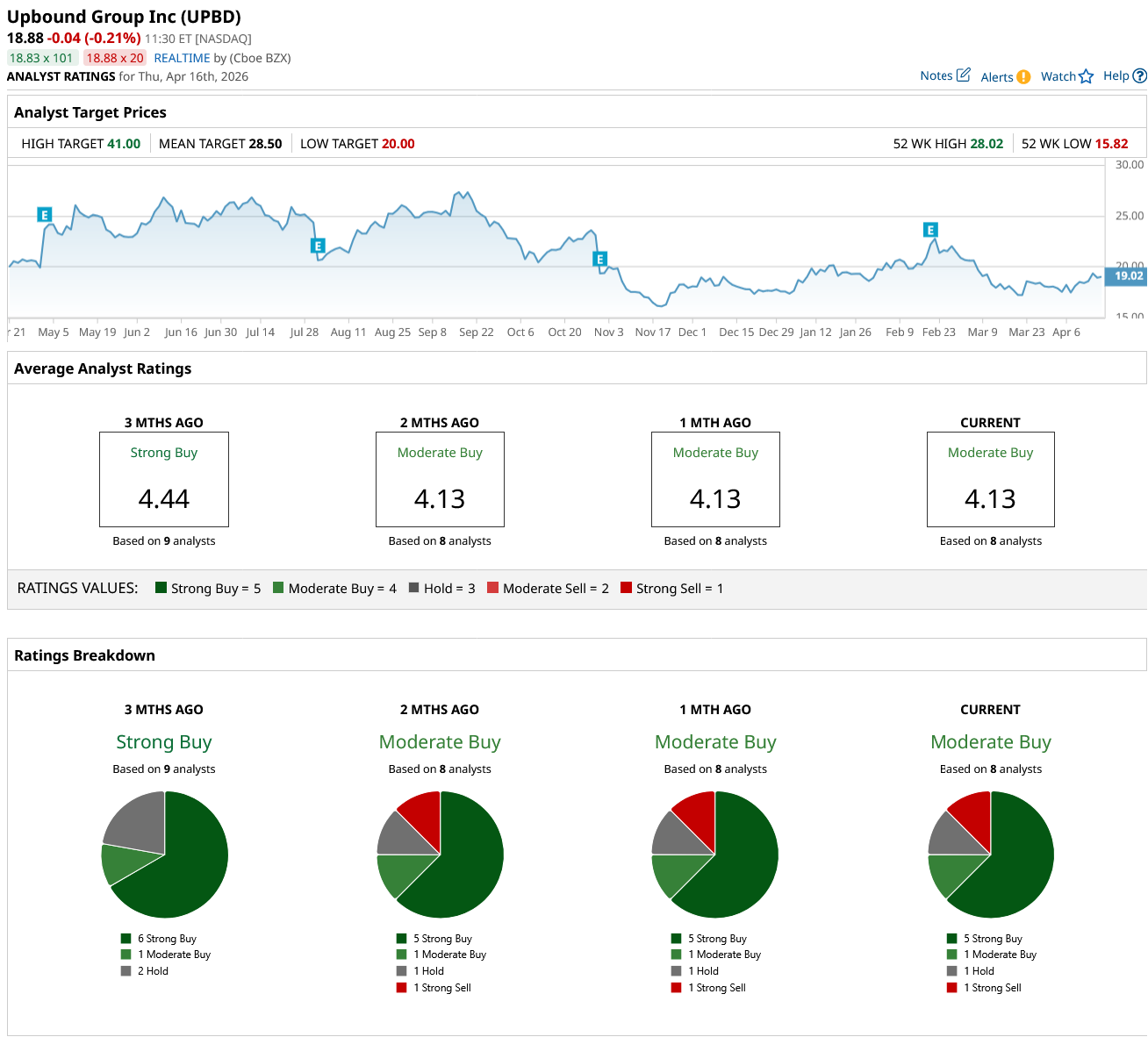
Task: Click the swatch beside 6 Strong Buy
Action: click(126, 939)
